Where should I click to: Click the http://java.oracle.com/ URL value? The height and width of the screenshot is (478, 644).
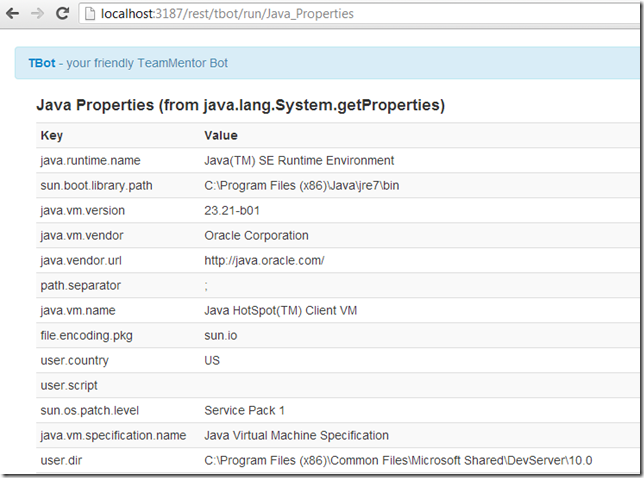click(x=264, y=260)
